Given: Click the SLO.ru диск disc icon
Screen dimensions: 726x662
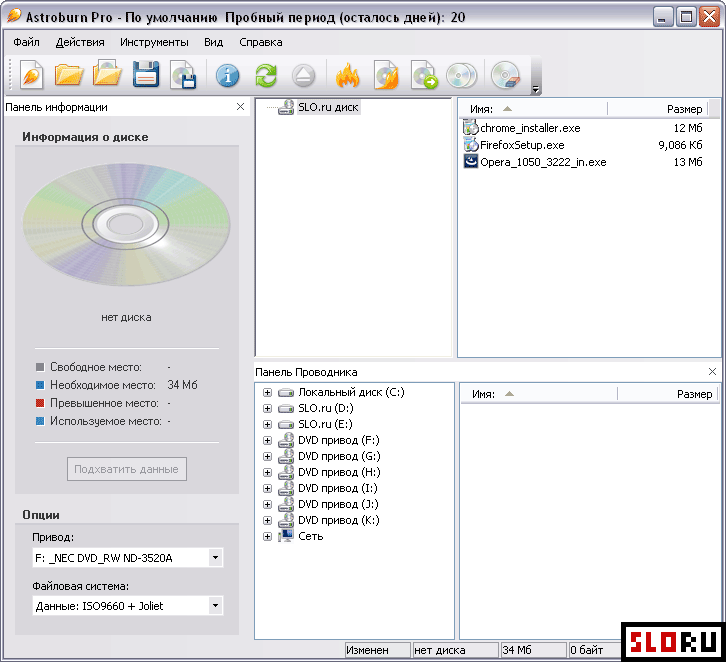Looking at the screenshot, I should pos(286,107).
